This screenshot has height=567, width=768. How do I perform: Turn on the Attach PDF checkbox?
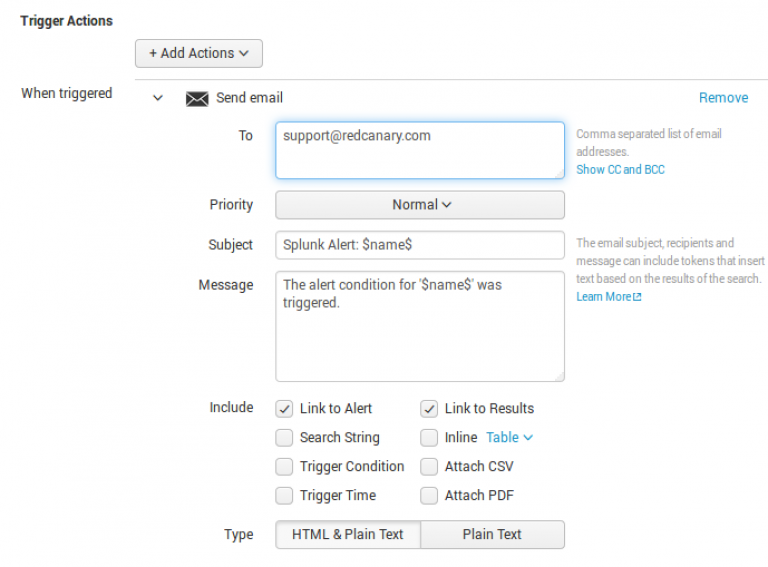pos(429,495)
